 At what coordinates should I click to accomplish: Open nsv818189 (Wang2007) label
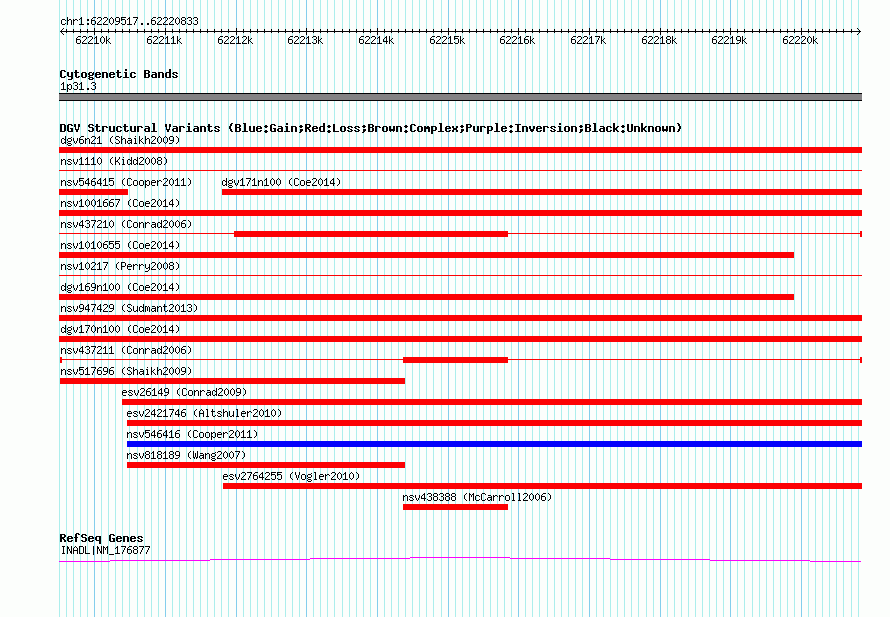point(186,455)
